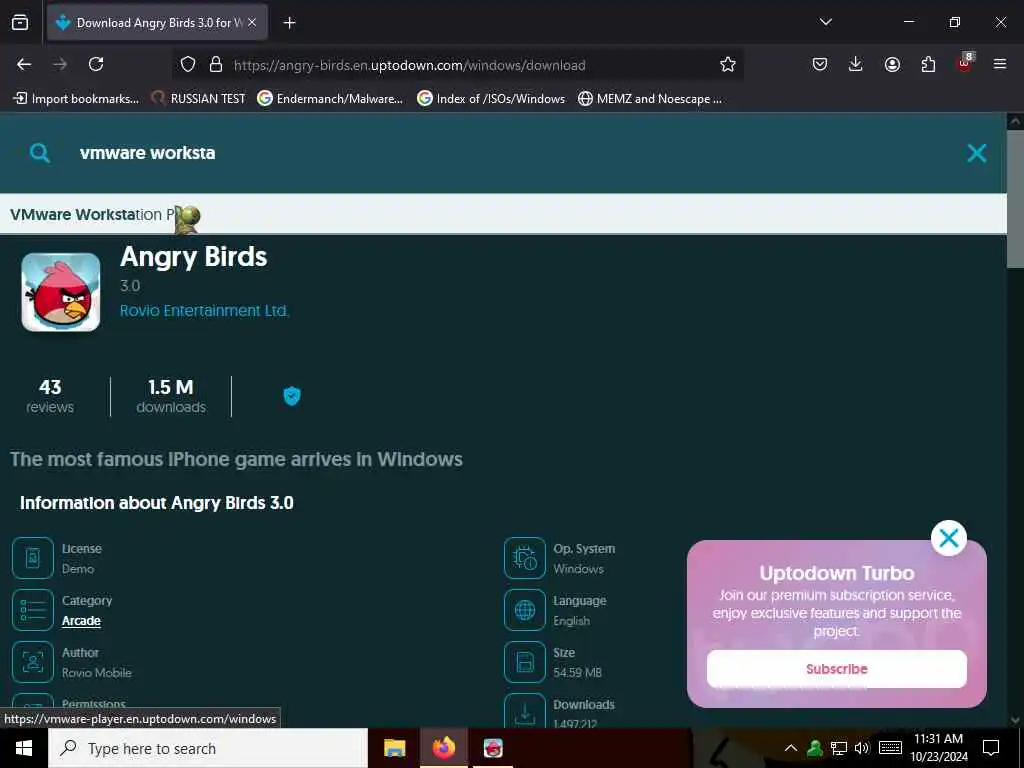Close the Download Angry Birds tab
1024x768 pixels.
point(252,22)
